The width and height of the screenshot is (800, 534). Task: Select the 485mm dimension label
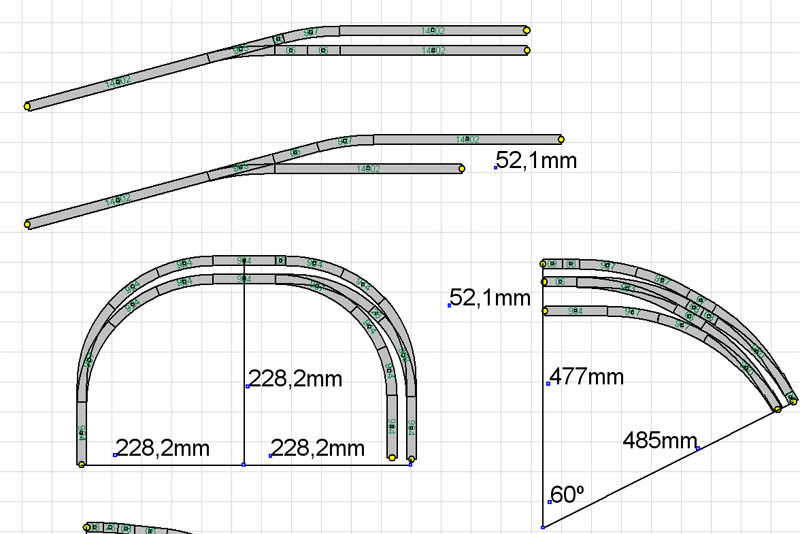click(x=660, y=440)
